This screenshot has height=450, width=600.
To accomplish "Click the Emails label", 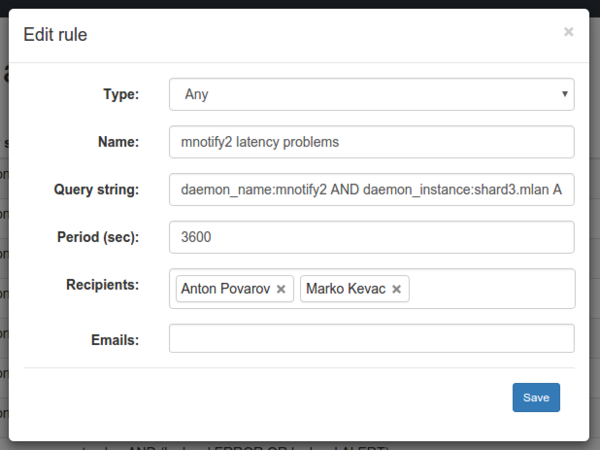I will 113,340.
